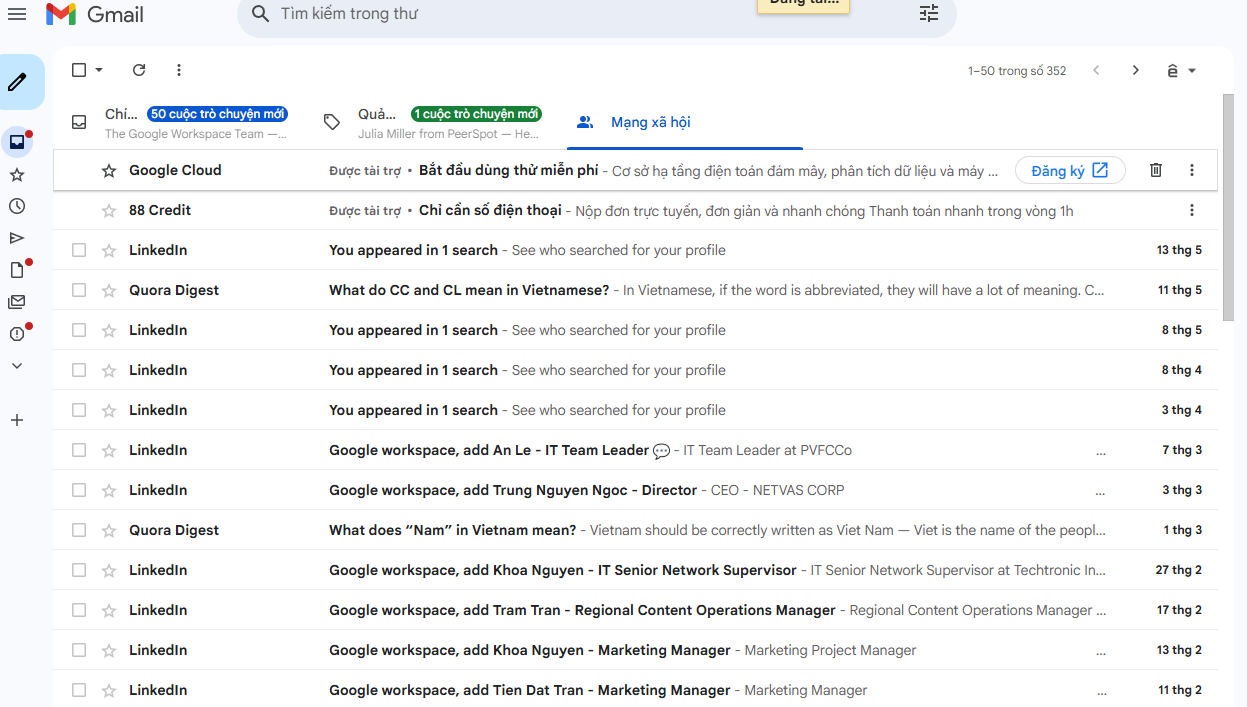Click the create new label plus icon
The image size is (1247, 707).
17,420
